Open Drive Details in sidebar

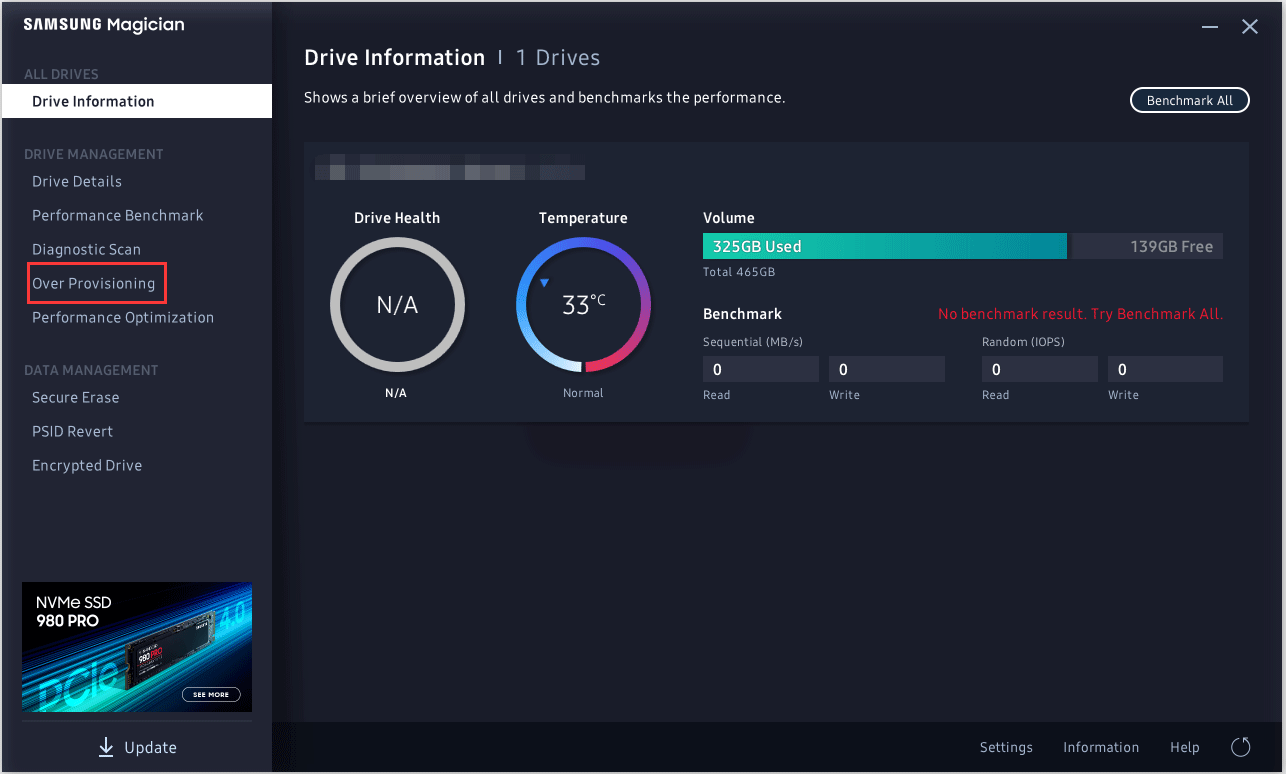77,181
